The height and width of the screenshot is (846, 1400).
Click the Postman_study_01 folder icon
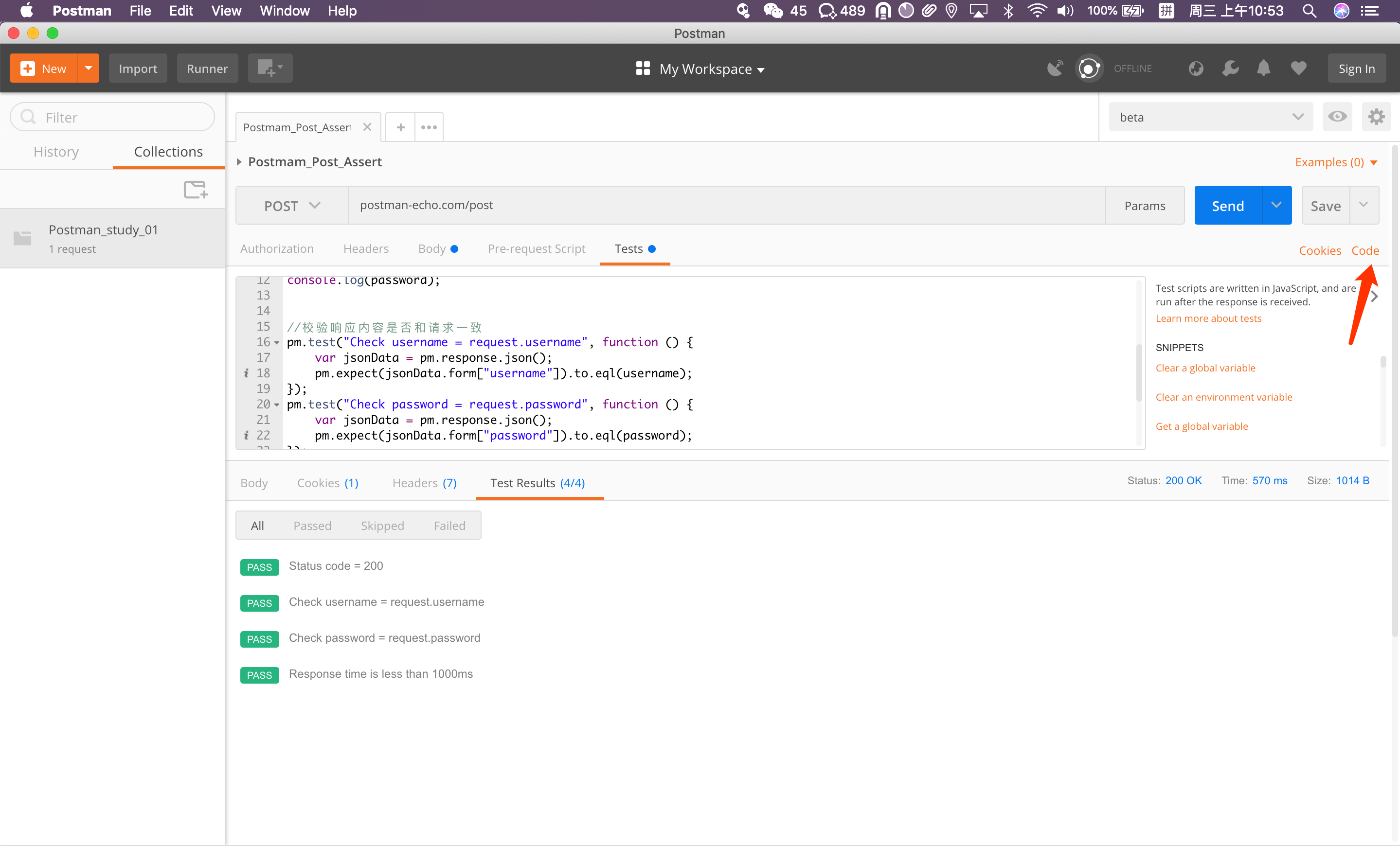[23, 238]
